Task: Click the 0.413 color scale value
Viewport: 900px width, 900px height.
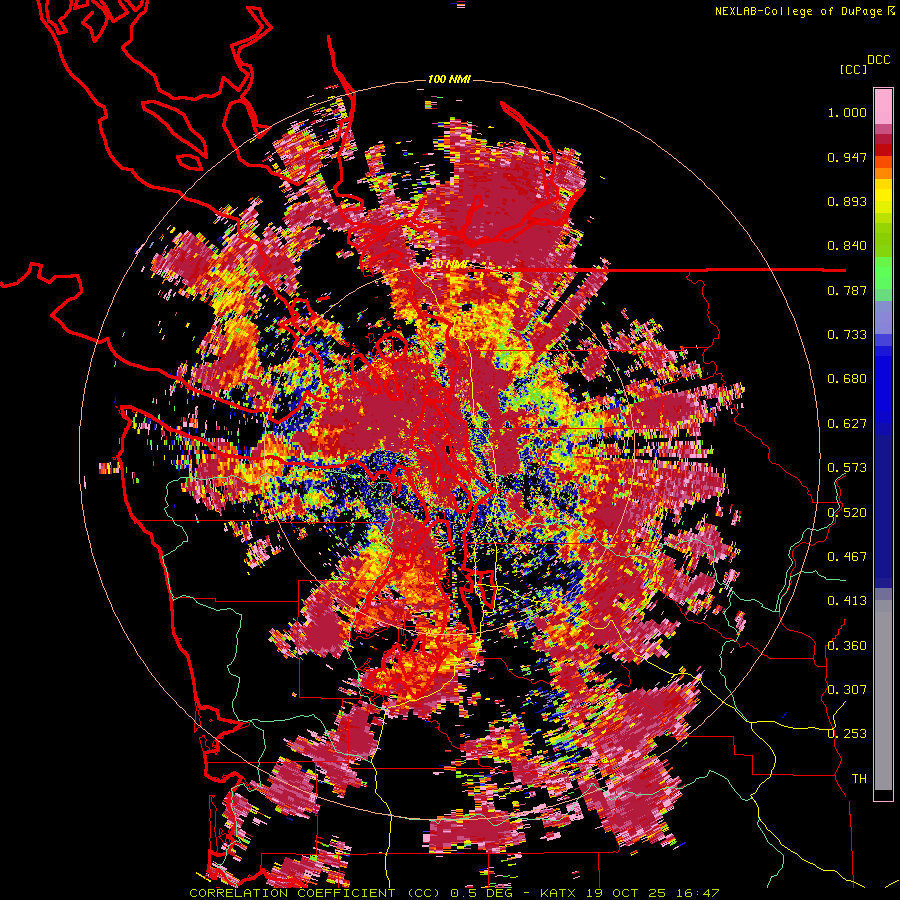Action: pyautogui.click(x=847, y=601)
